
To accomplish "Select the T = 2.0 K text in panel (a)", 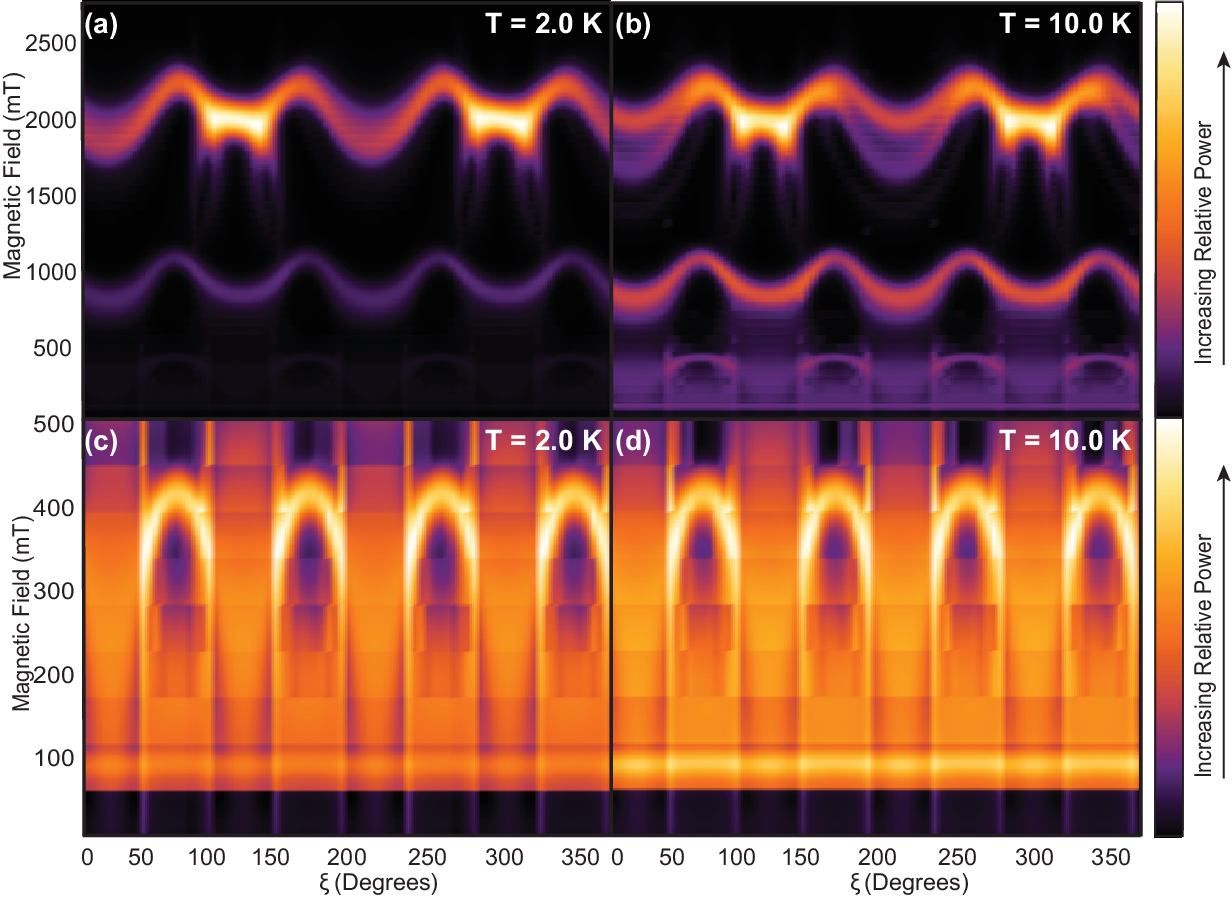I will click(x=544, y=26).
